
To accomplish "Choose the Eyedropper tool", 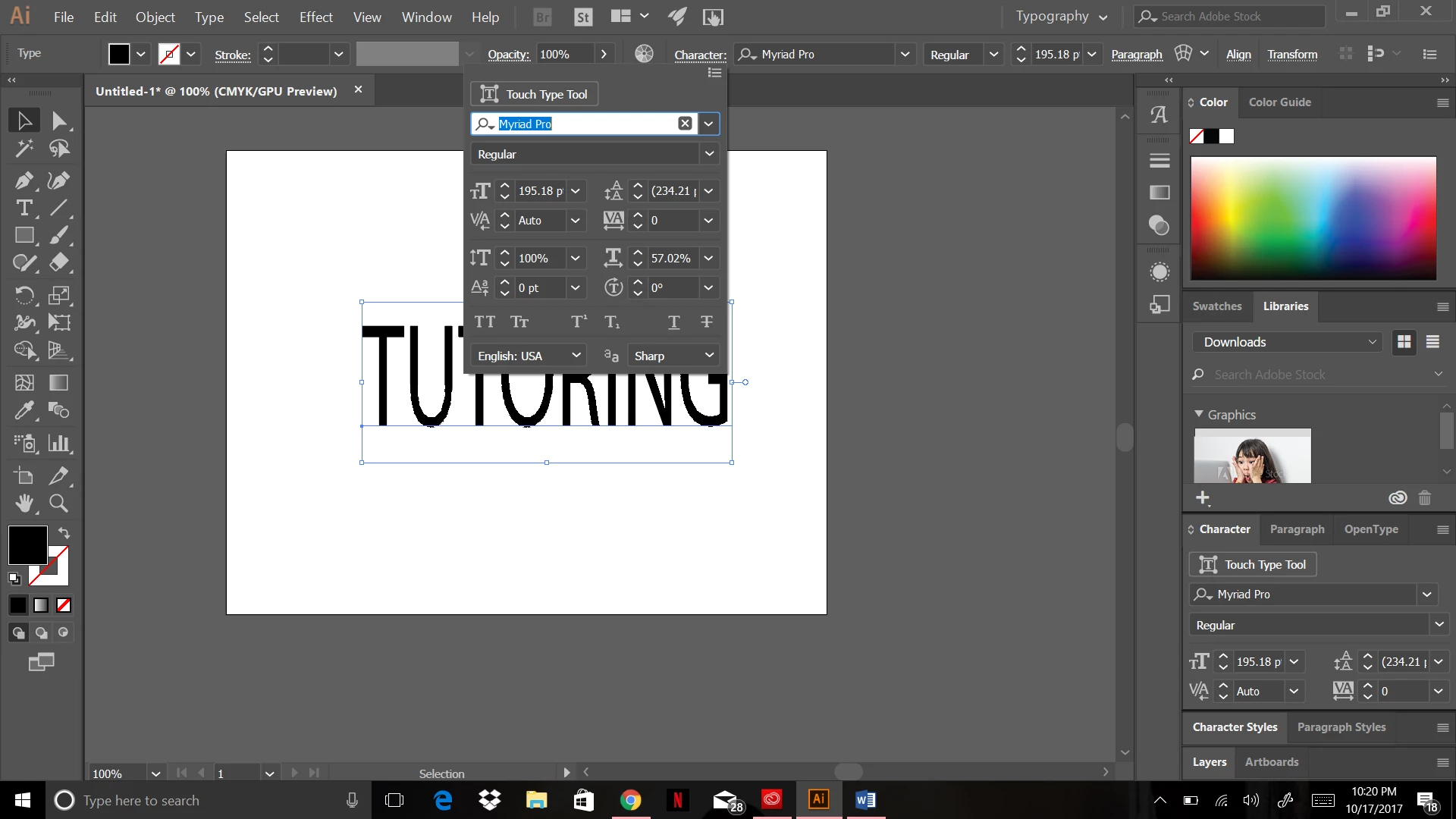I will coord(24,410).
